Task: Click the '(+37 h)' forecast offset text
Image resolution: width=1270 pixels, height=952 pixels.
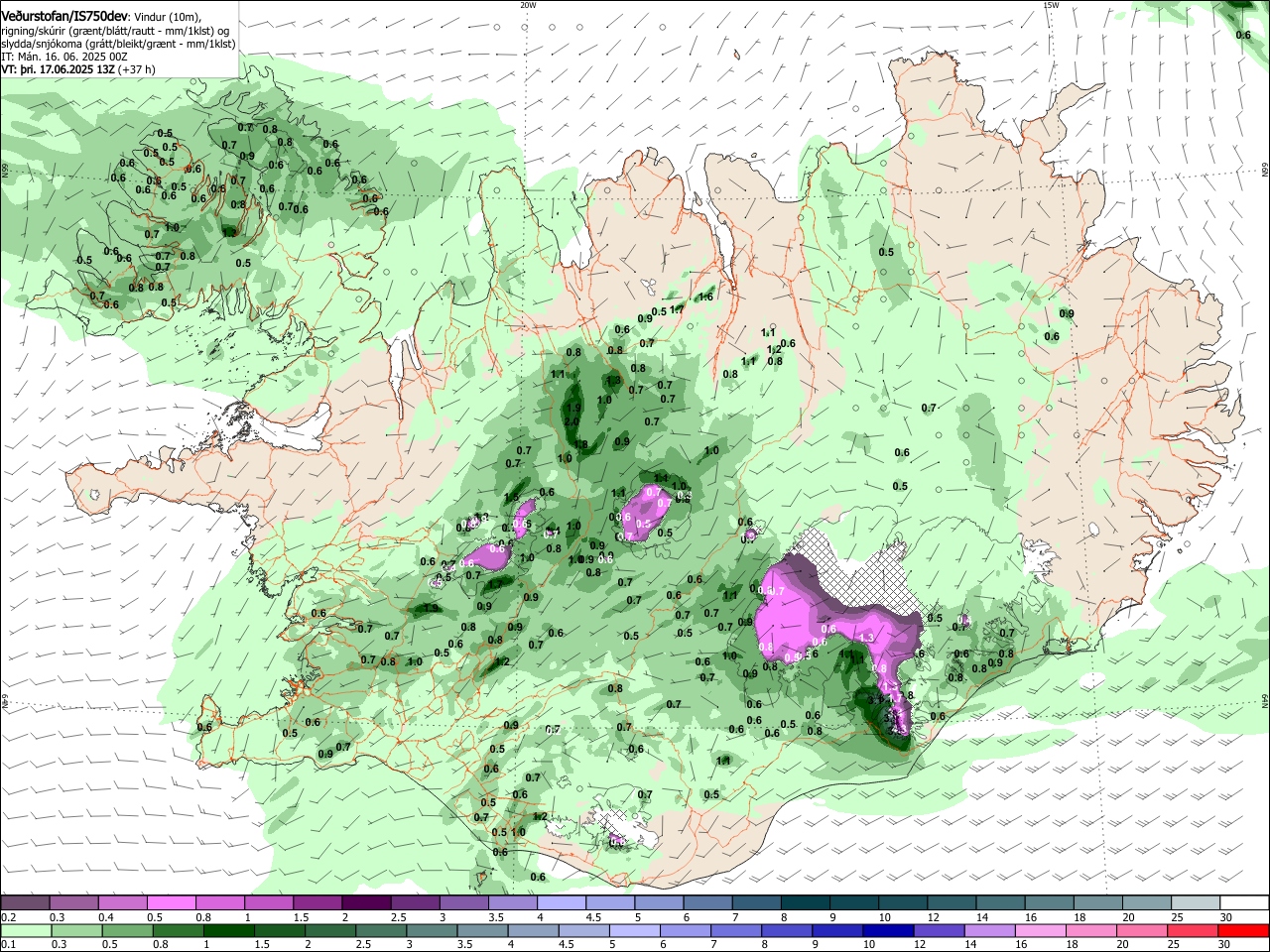Action: pos(136,70)
